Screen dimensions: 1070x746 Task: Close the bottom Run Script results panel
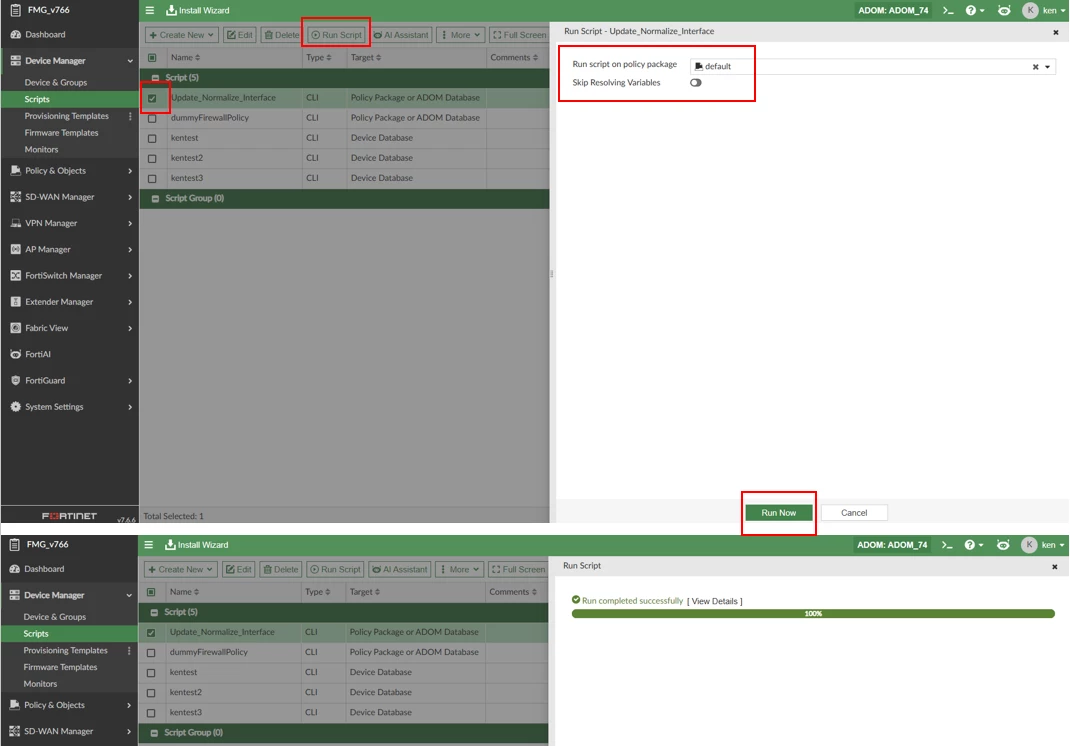1054,566
